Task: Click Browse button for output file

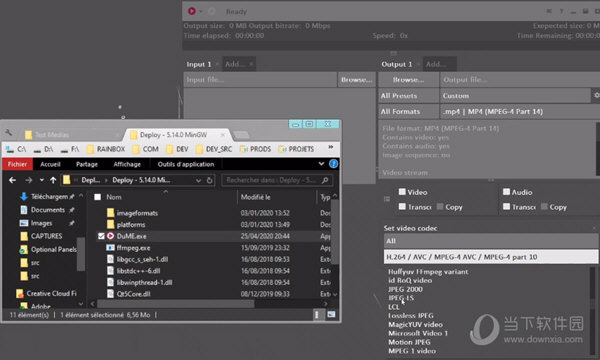Action: pyautogui.click(x=408, y=80)
